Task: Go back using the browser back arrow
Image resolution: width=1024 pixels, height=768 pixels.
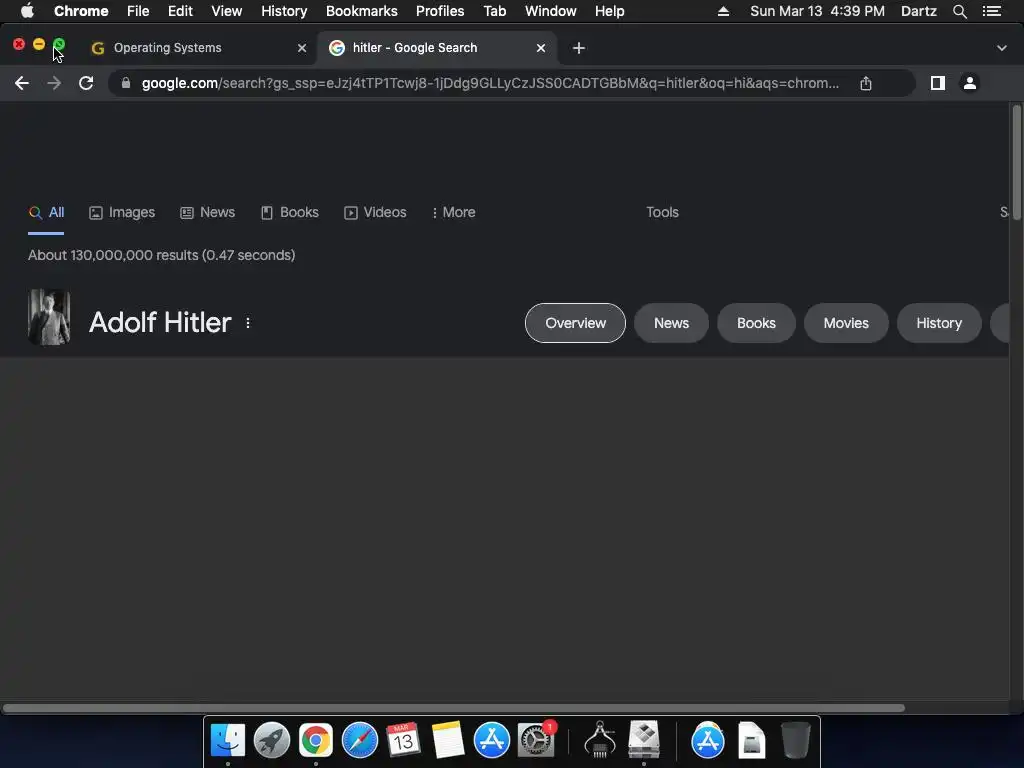Action: 22,83
